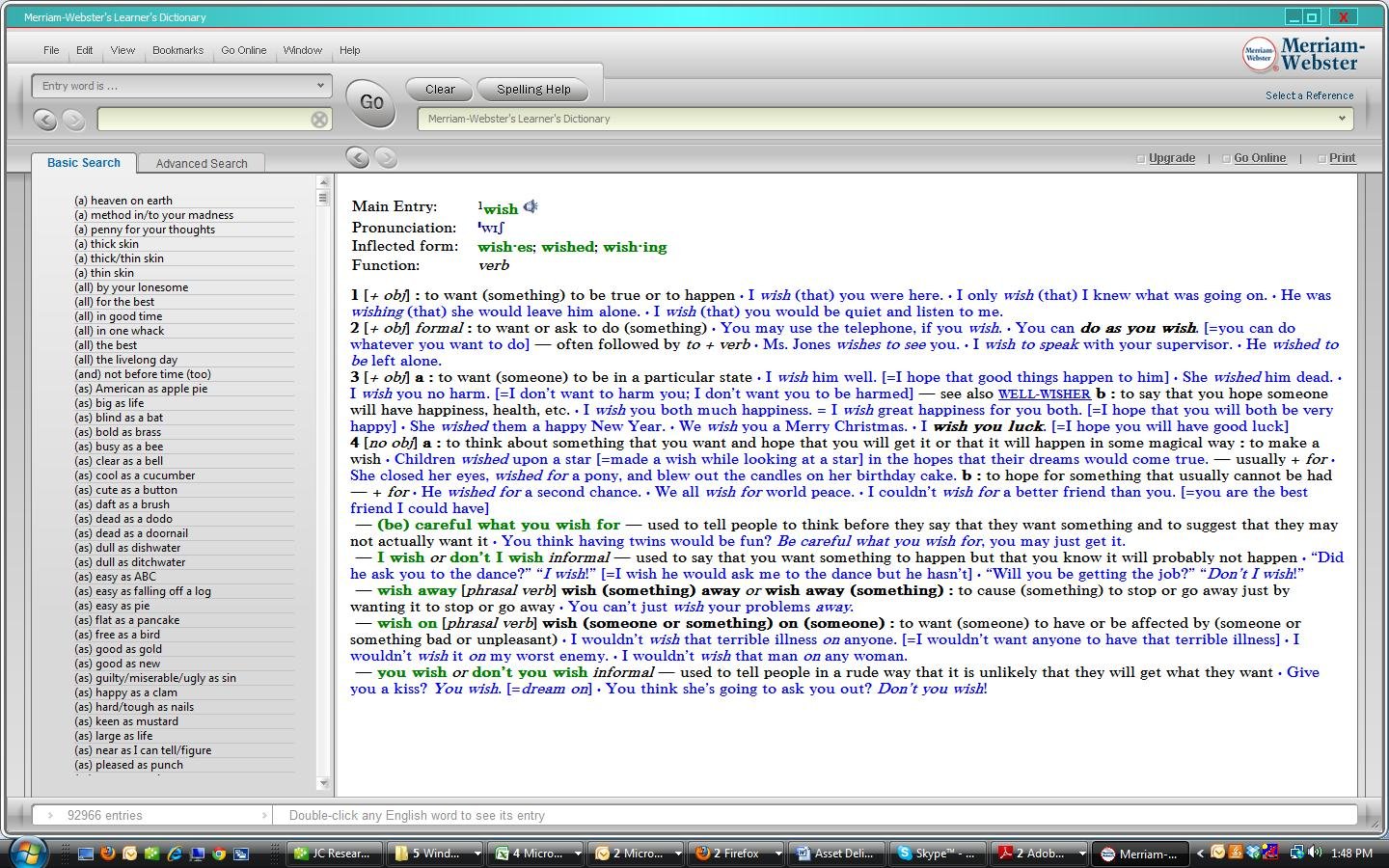Viewport: 1389px width, 868px height.
Task: Open the Go Online menu
Action: (x=243, y=50)
